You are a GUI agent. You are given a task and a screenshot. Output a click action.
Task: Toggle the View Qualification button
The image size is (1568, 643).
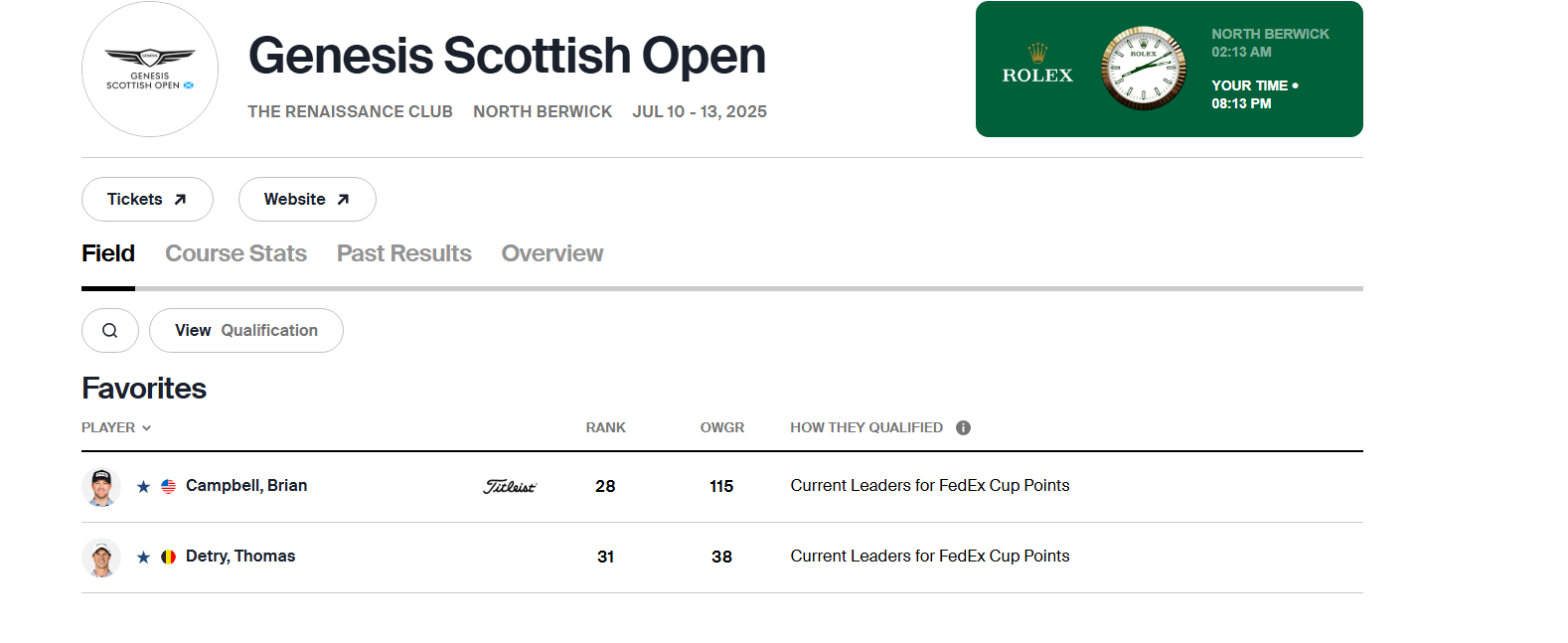(x=246, y=331)
